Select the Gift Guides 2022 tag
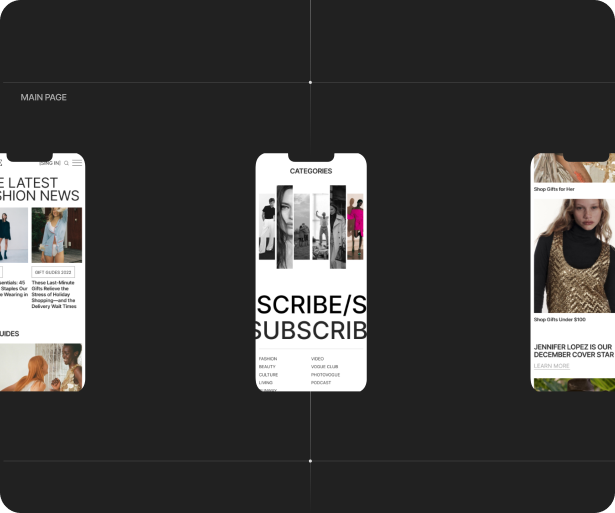The width and height of the screenshot is (615, 513). point(53,272)
